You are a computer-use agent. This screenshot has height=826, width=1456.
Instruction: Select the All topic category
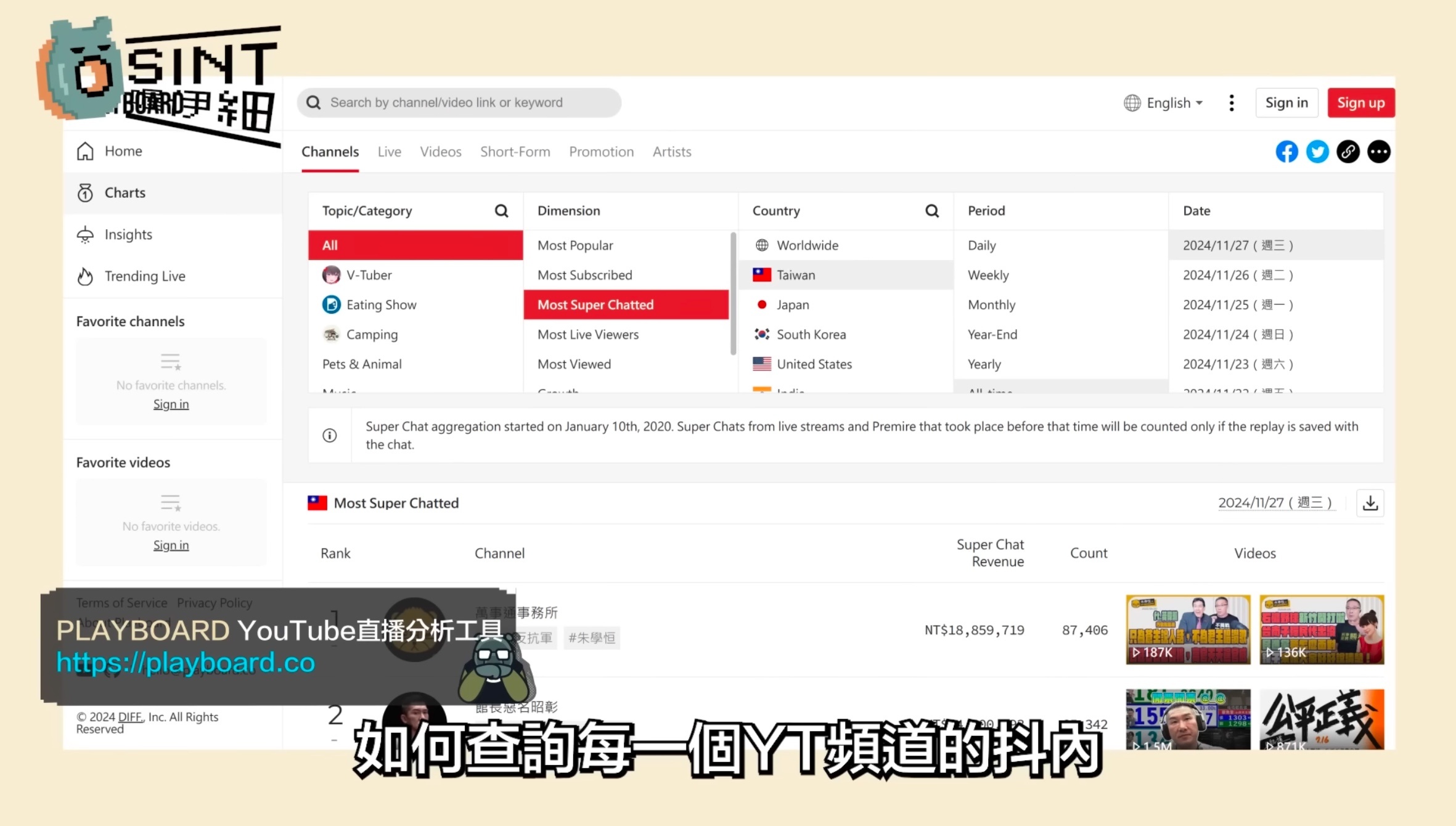click(x=415, y=245)
